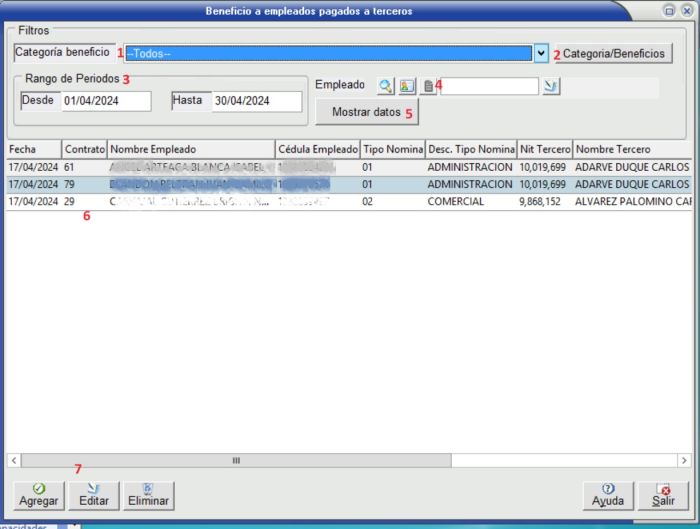Click the Nombre Tercero column header

tap(630, 149)
